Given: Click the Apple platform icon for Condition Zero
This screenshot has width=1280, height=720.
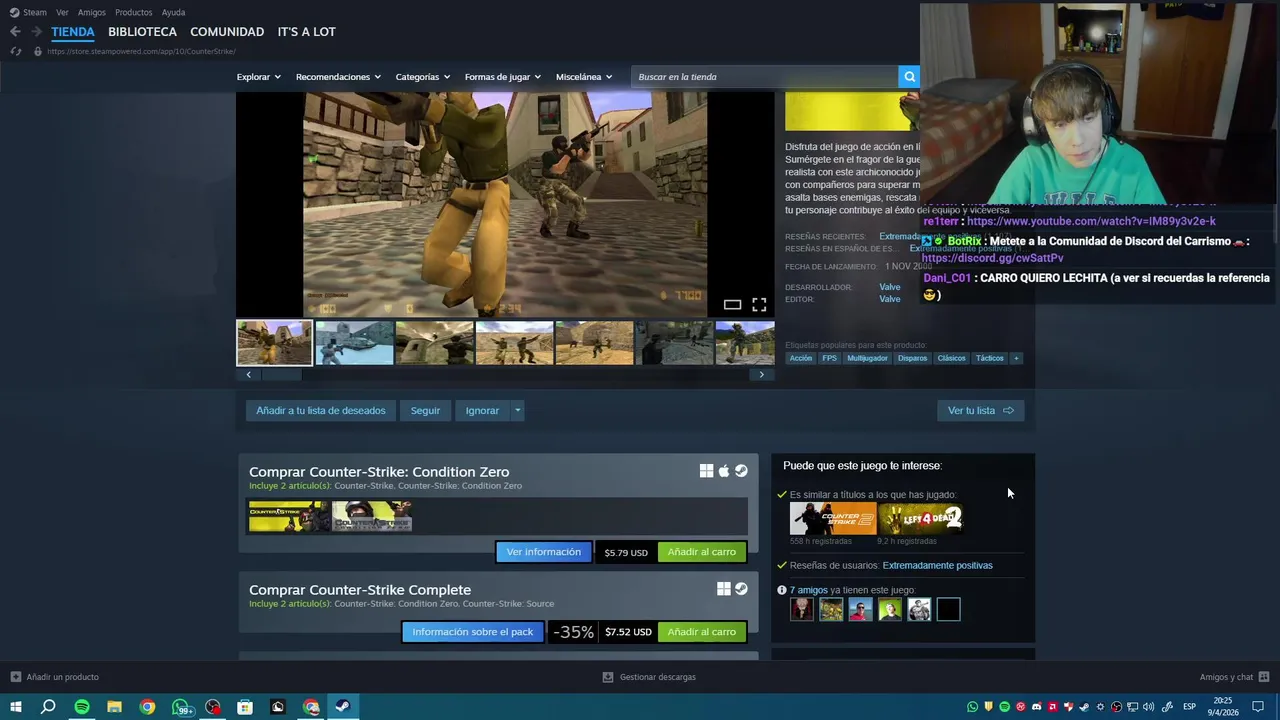Looking at the screenshot, I should click(724, 471).
